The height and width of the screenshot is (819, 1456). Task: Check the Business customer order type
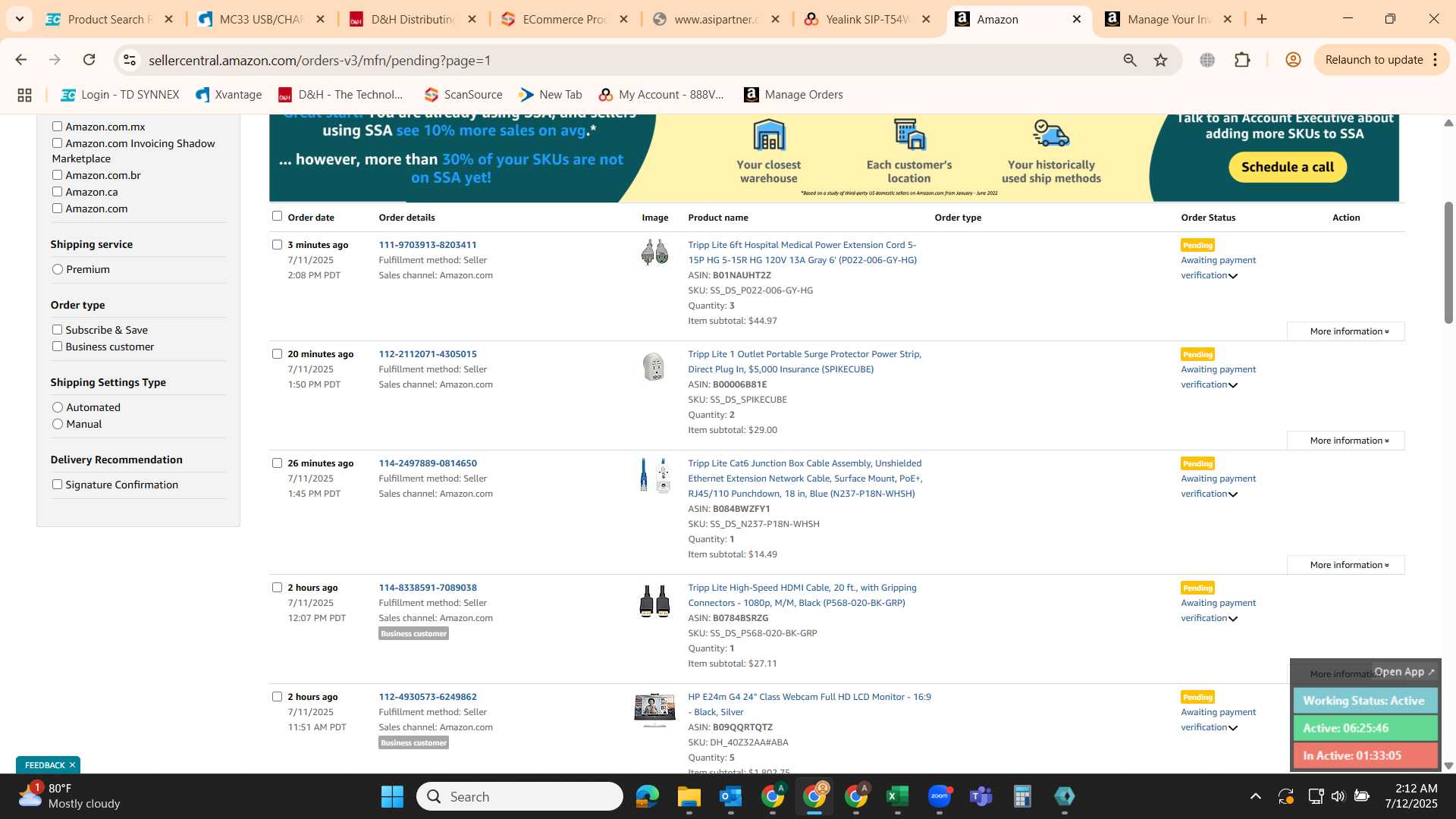pos(57,347)
